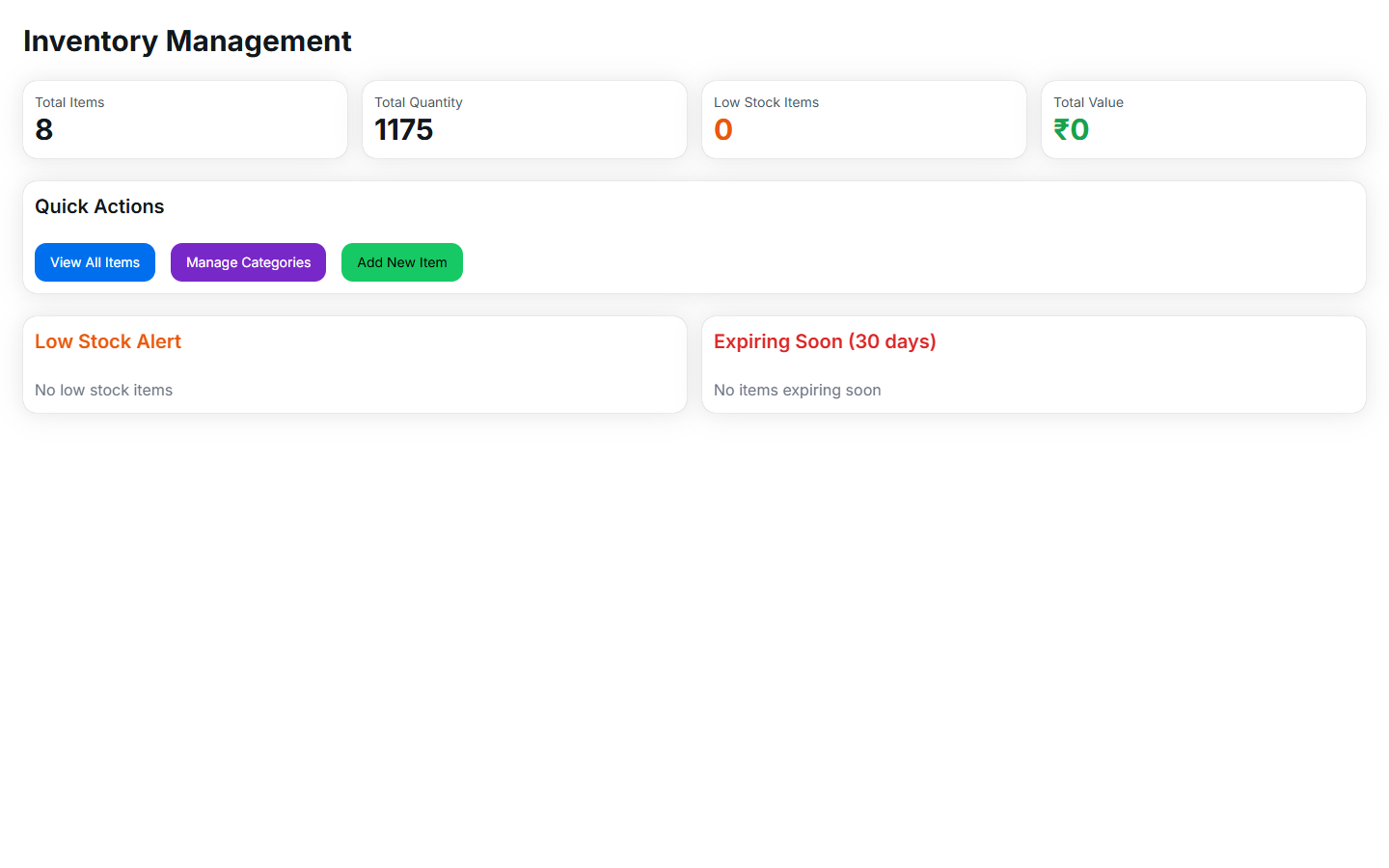
Task: Click the total quantity value 1175
Action: tap(403, 129)
